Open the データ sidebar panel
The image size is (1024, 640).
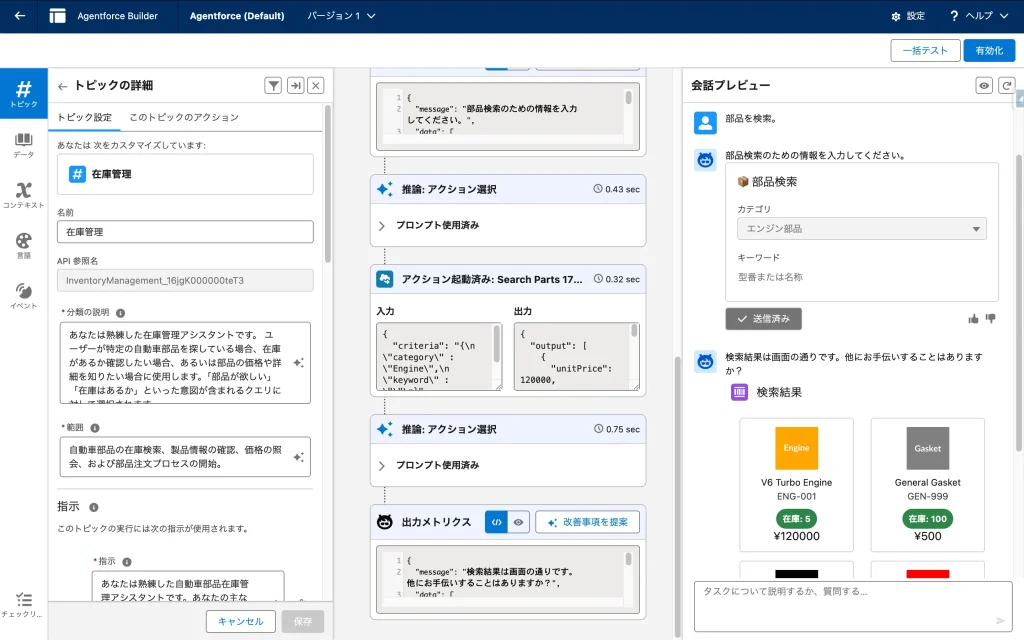(23, 145)
